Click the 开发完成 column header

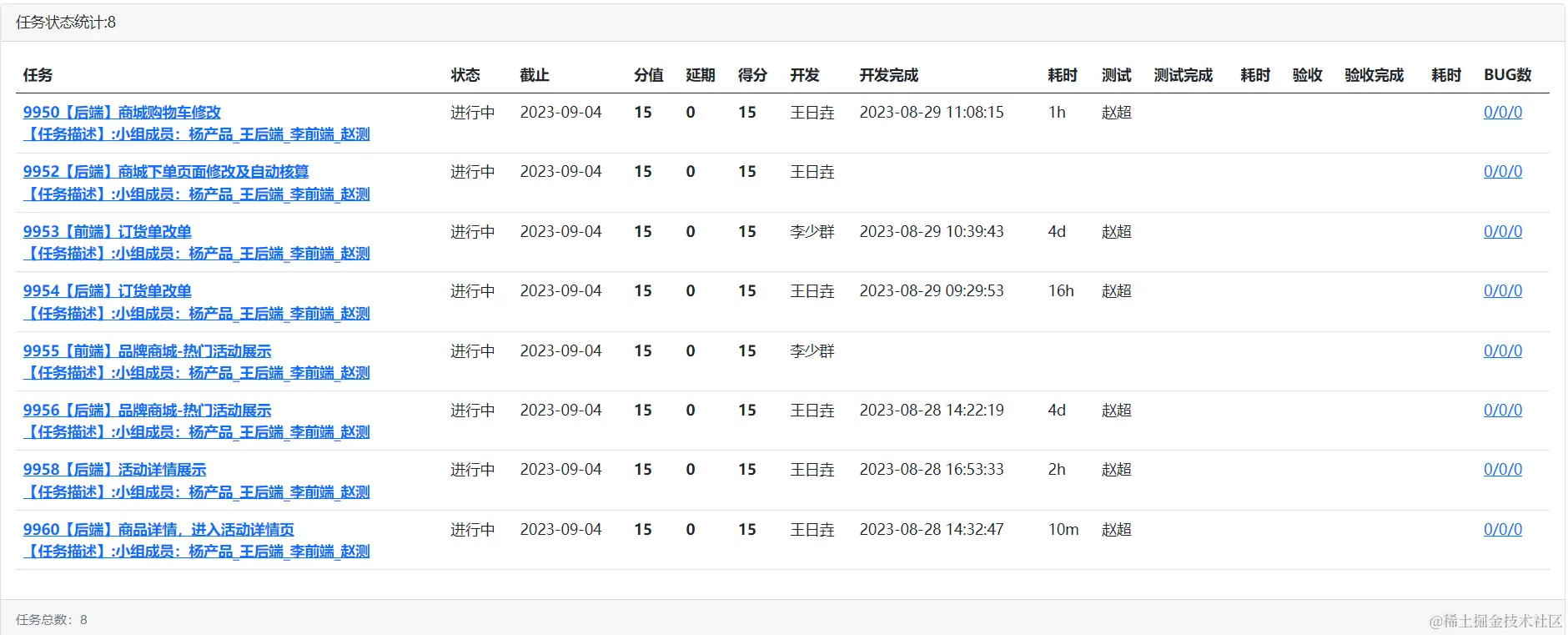889,75
